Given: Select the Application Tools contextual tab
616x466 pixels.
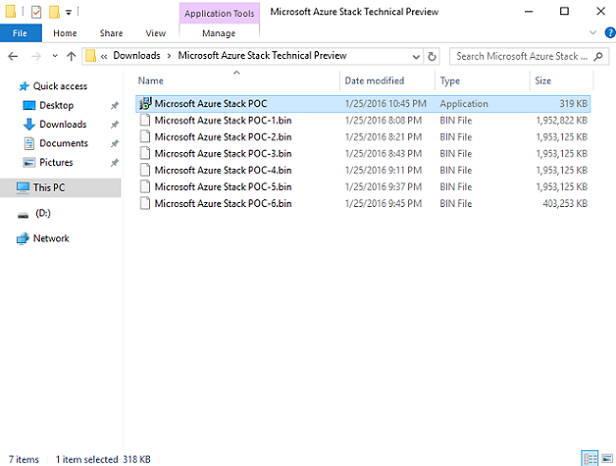Looking at the screenshot, I should [x=219, y=13].
